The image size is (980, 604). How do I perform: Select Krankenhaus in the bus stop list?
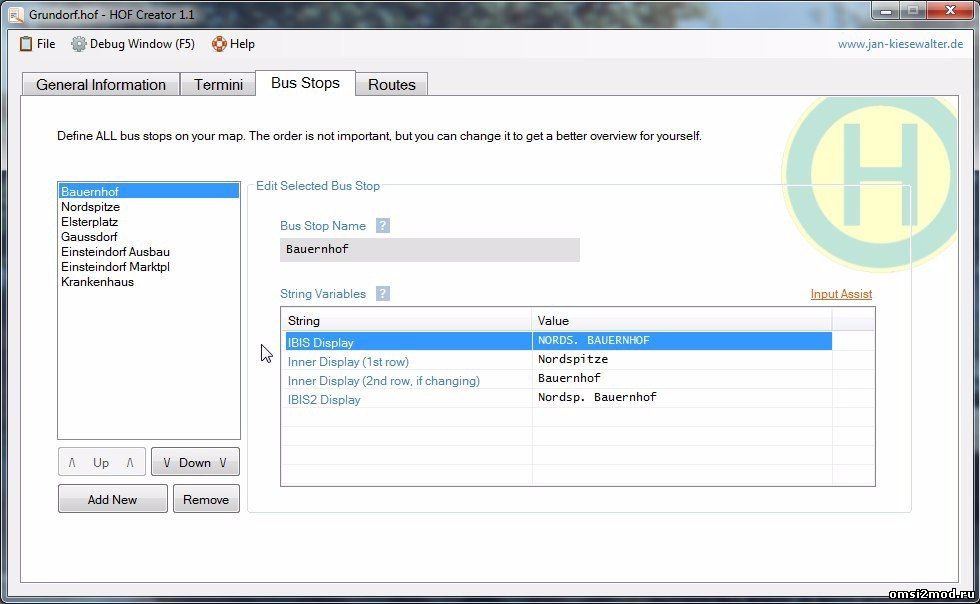click(97, 282)
